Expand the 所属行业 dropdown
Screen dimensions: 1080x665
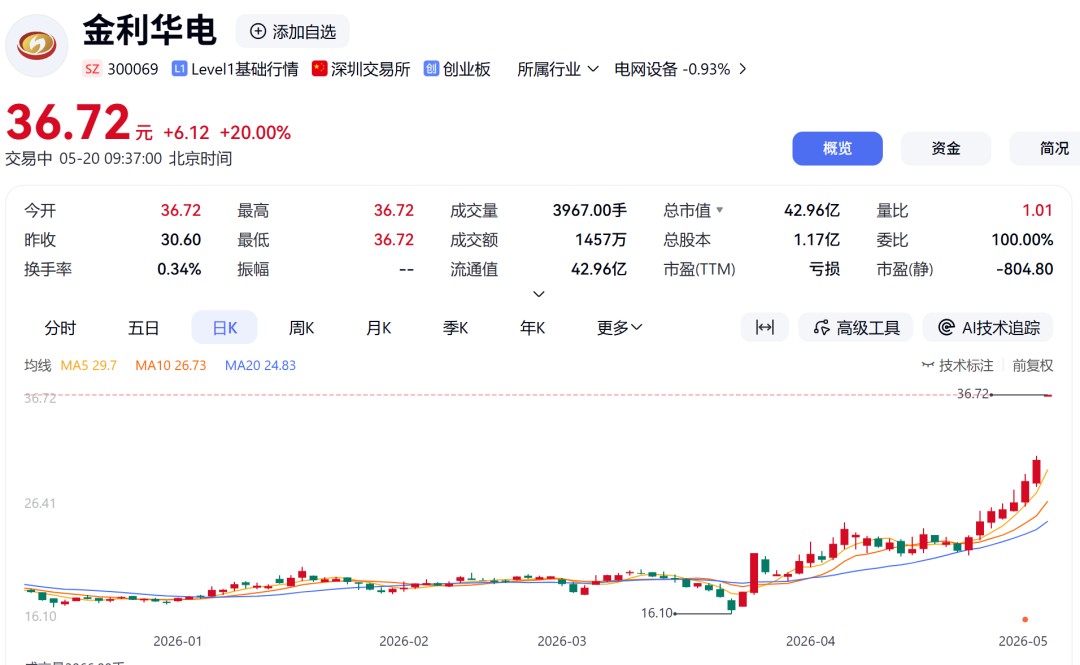pos(558,69)
